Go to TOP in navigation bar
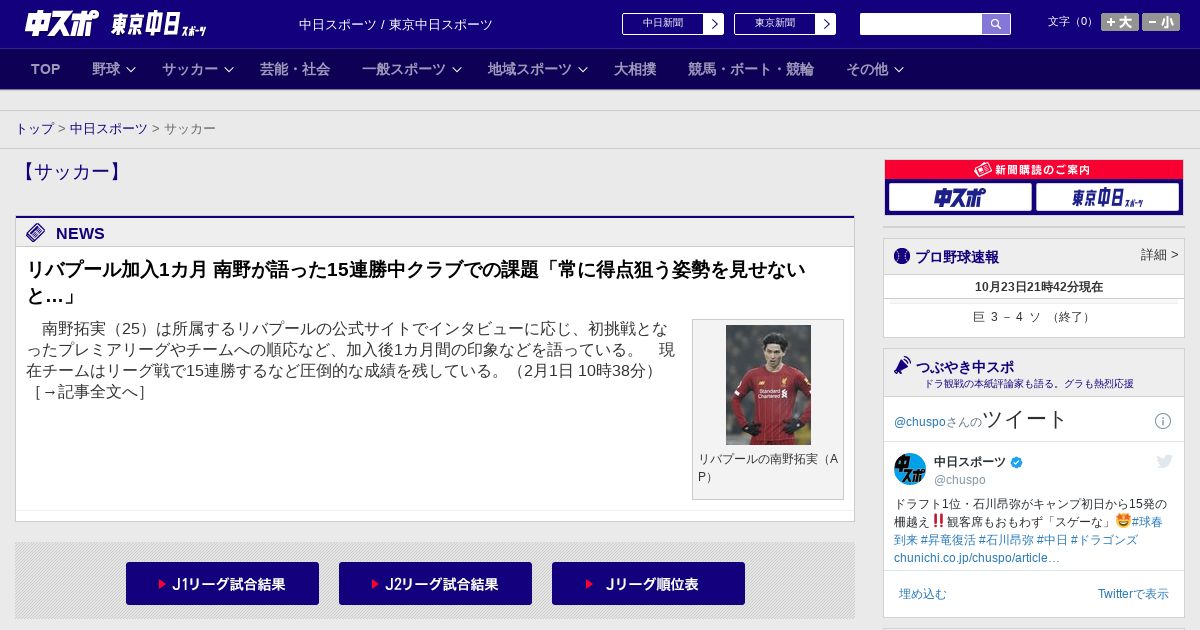1200x630 pixels. coord(46,69)
